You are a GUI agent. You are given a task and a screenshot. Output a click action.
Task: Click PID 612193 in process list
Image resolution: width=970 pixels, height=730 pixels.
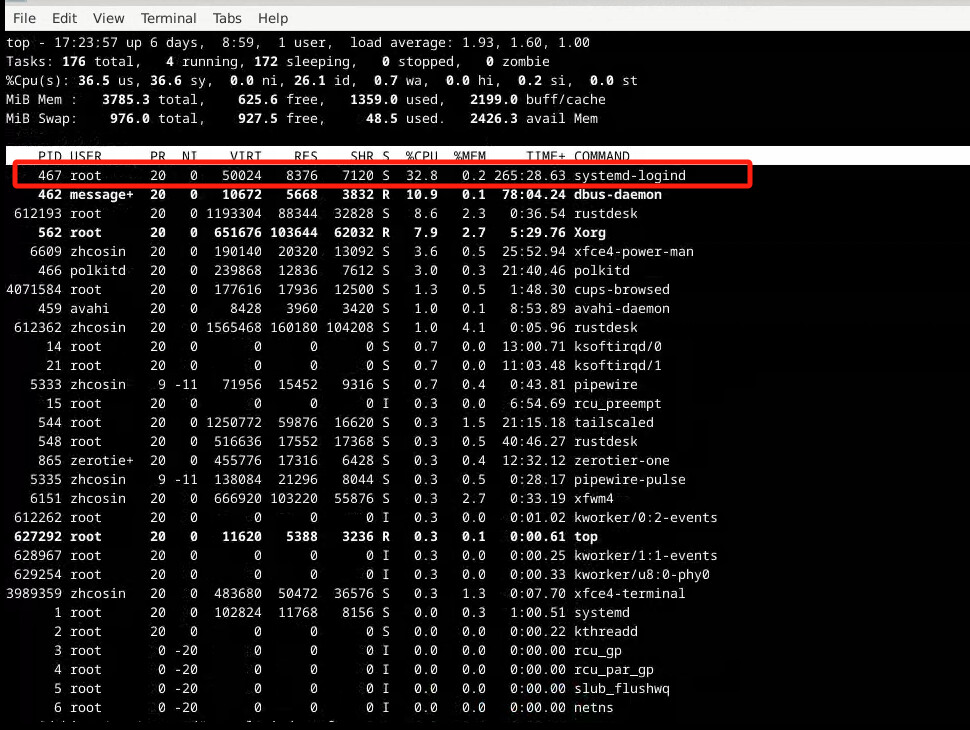pyautogui.click(x=38, y=213)
